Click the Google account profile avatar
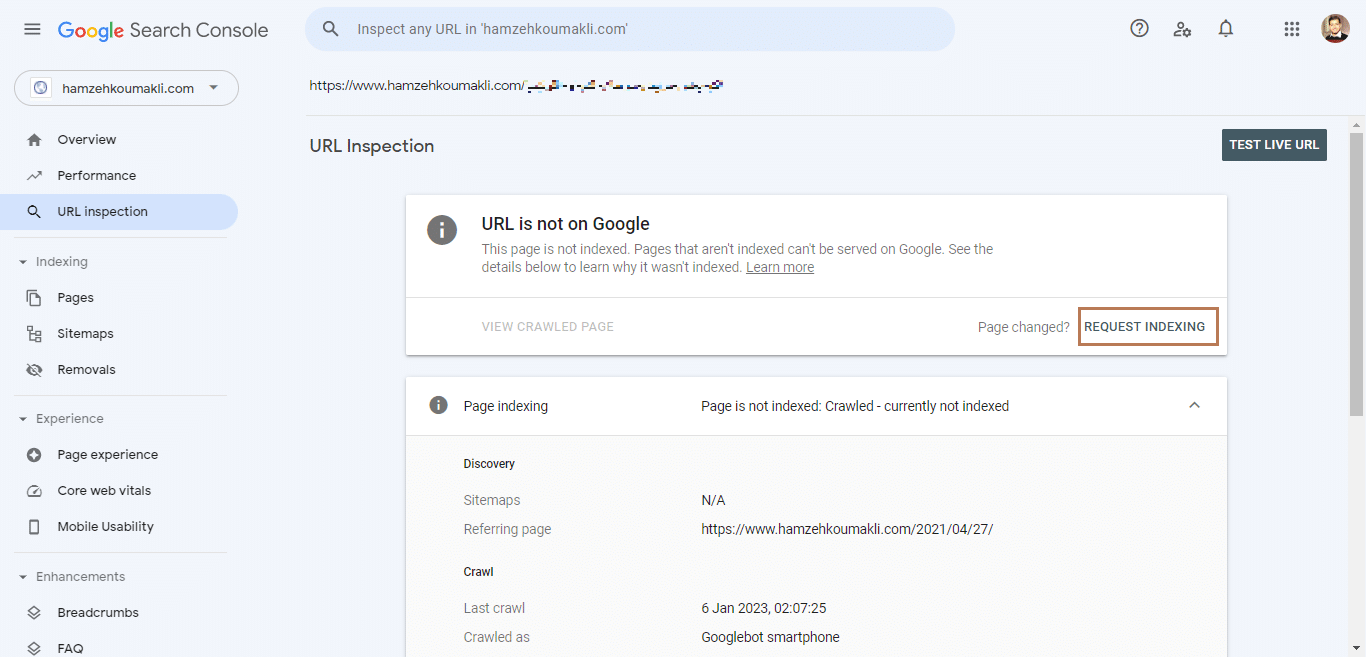 point(1335,29)
